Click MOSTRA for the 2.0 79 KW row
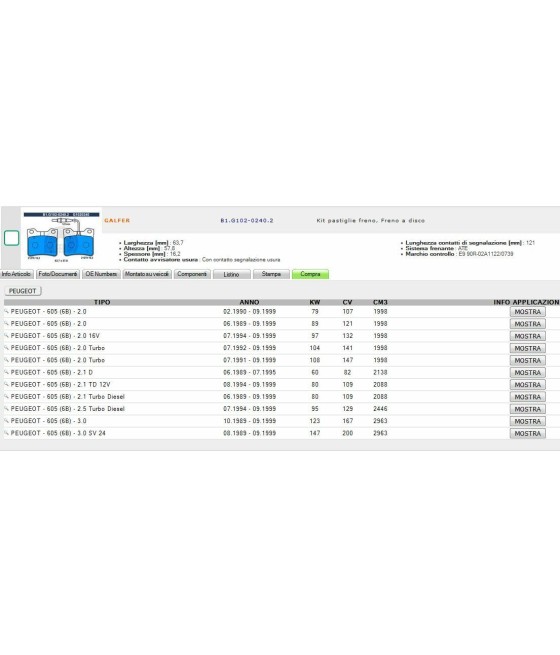560x655 pixels. 527,312
